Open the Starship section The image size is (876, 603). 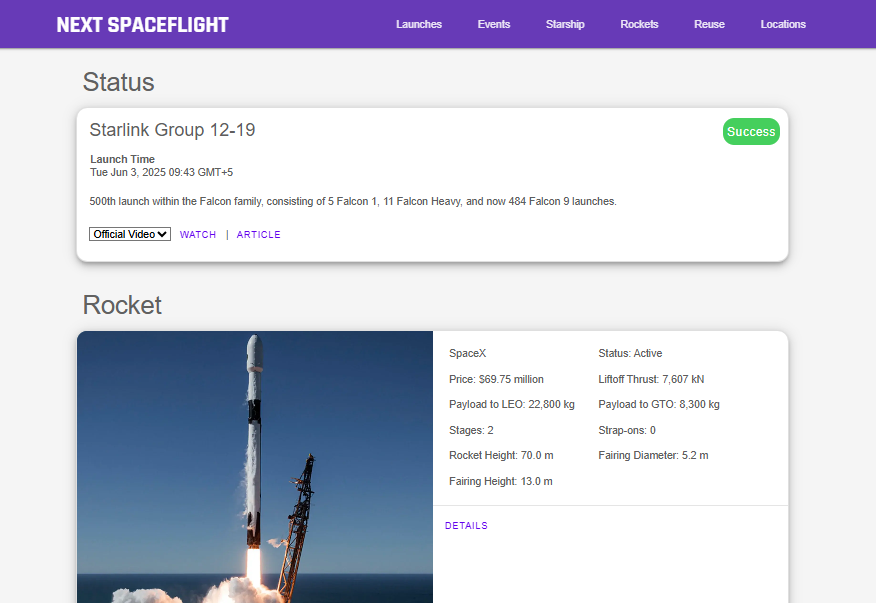[565, 24]
